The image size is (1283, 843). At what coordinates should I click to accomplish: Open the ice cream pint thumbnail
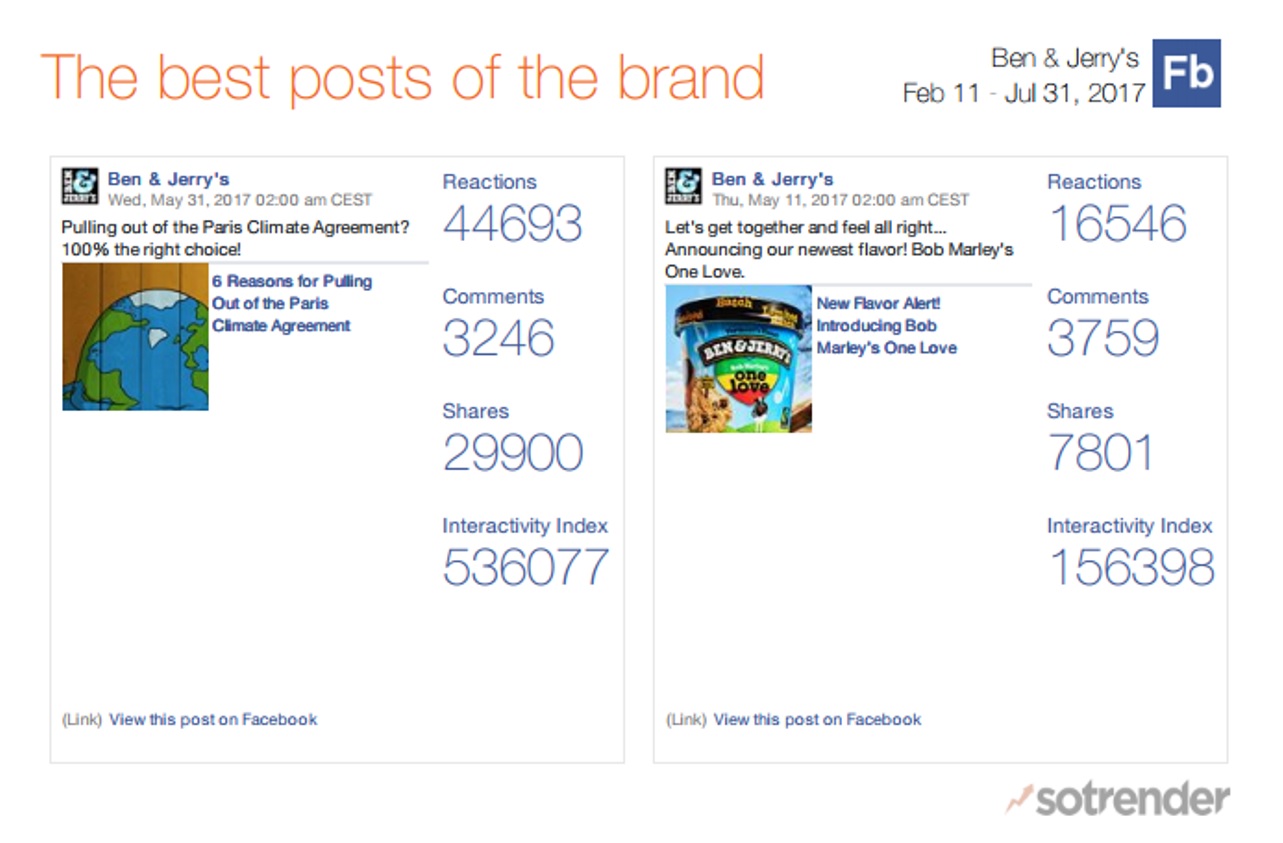pos(739,359)
